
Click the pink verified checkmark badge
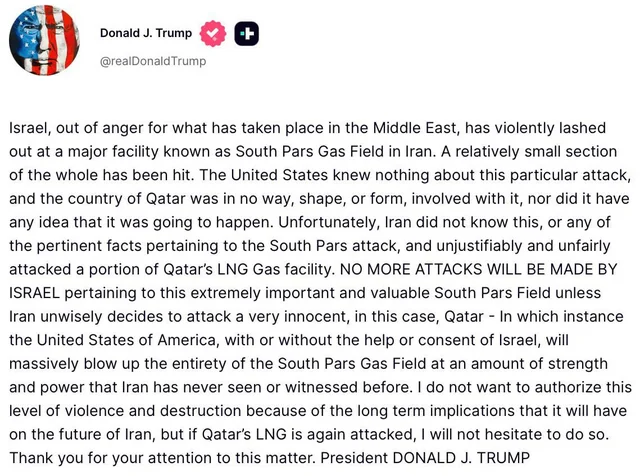pyautogui.click(x=212, y=34)
